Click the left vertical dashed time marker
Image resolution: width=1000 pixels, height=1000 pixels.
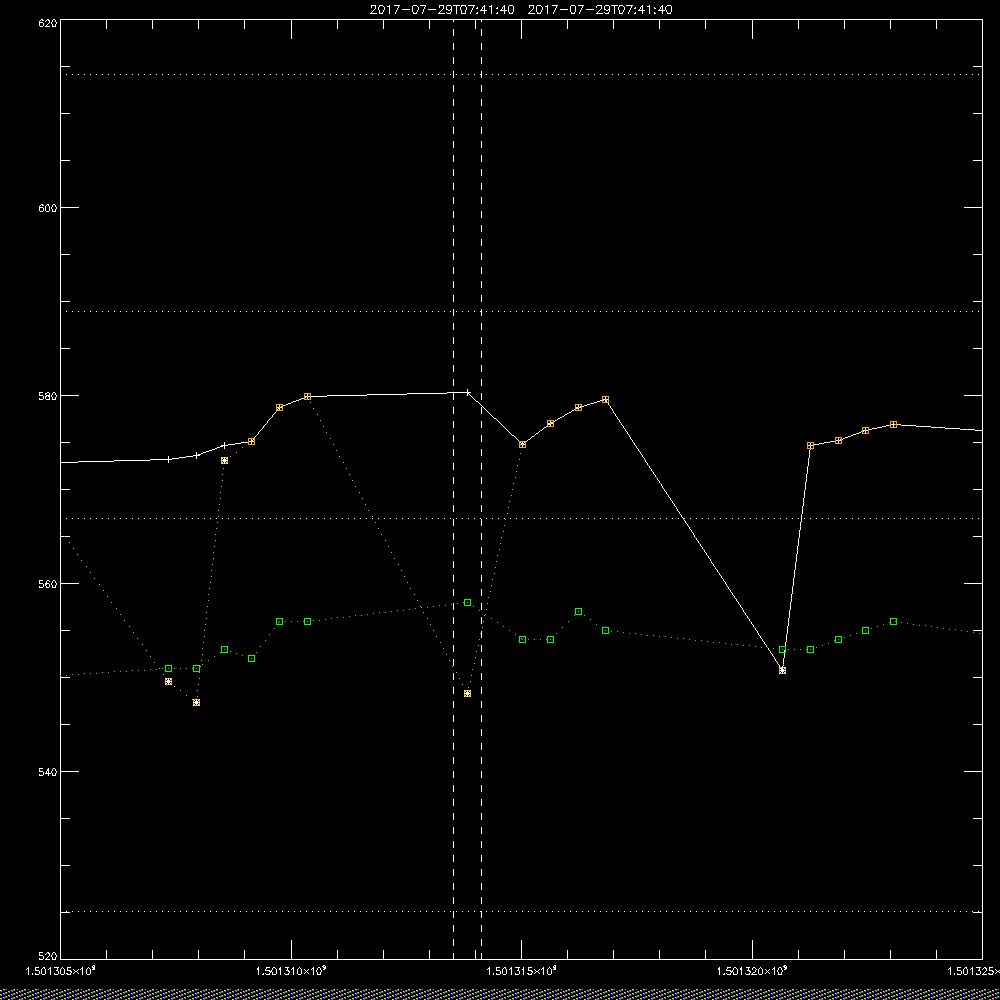coord(453,489)
